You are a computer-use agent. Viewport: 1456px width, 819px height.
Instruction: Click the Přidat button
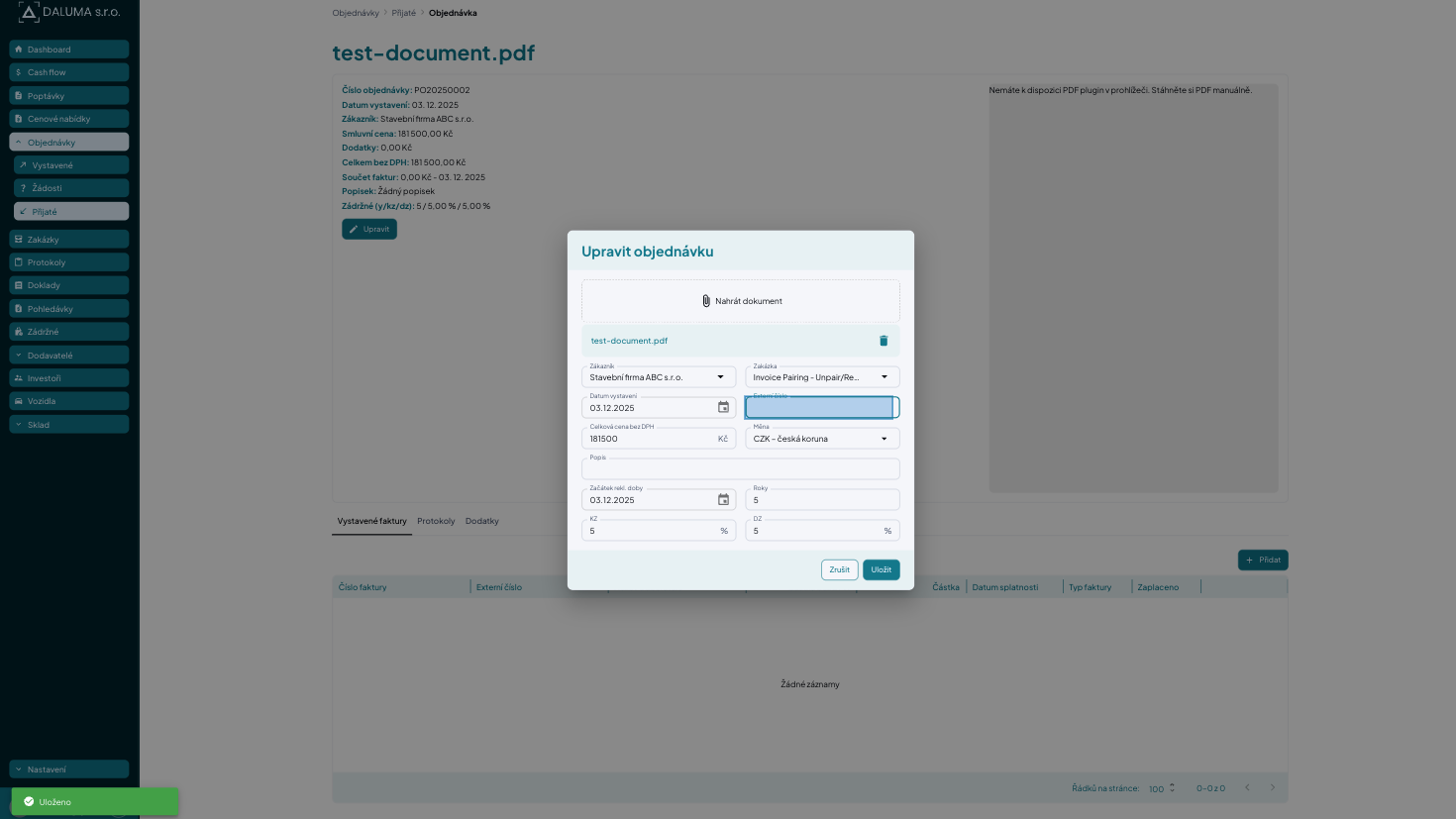[x=1263, y=561]
